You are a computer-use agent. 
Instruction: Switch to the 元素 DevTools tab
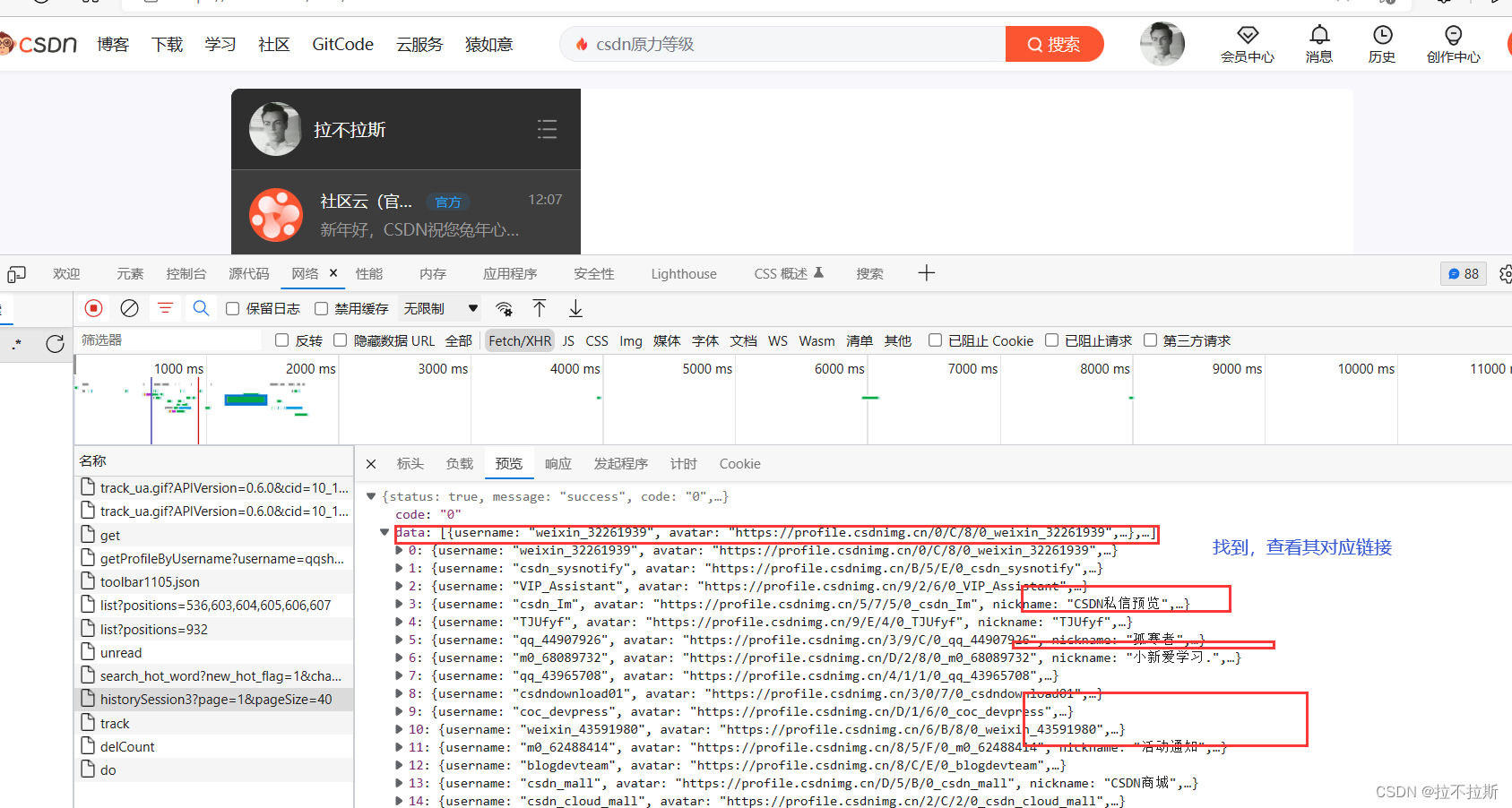[x=130, y=274]
